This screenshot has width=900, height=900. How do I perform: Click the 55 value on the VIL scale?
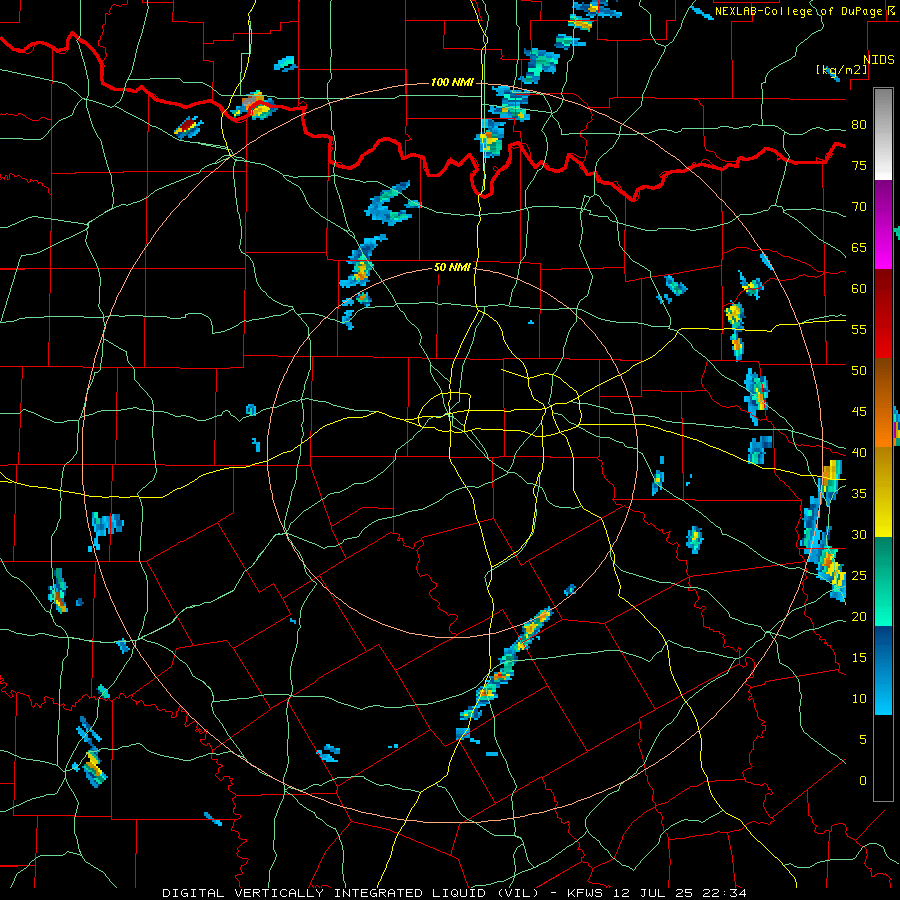[x=859, y=329]
